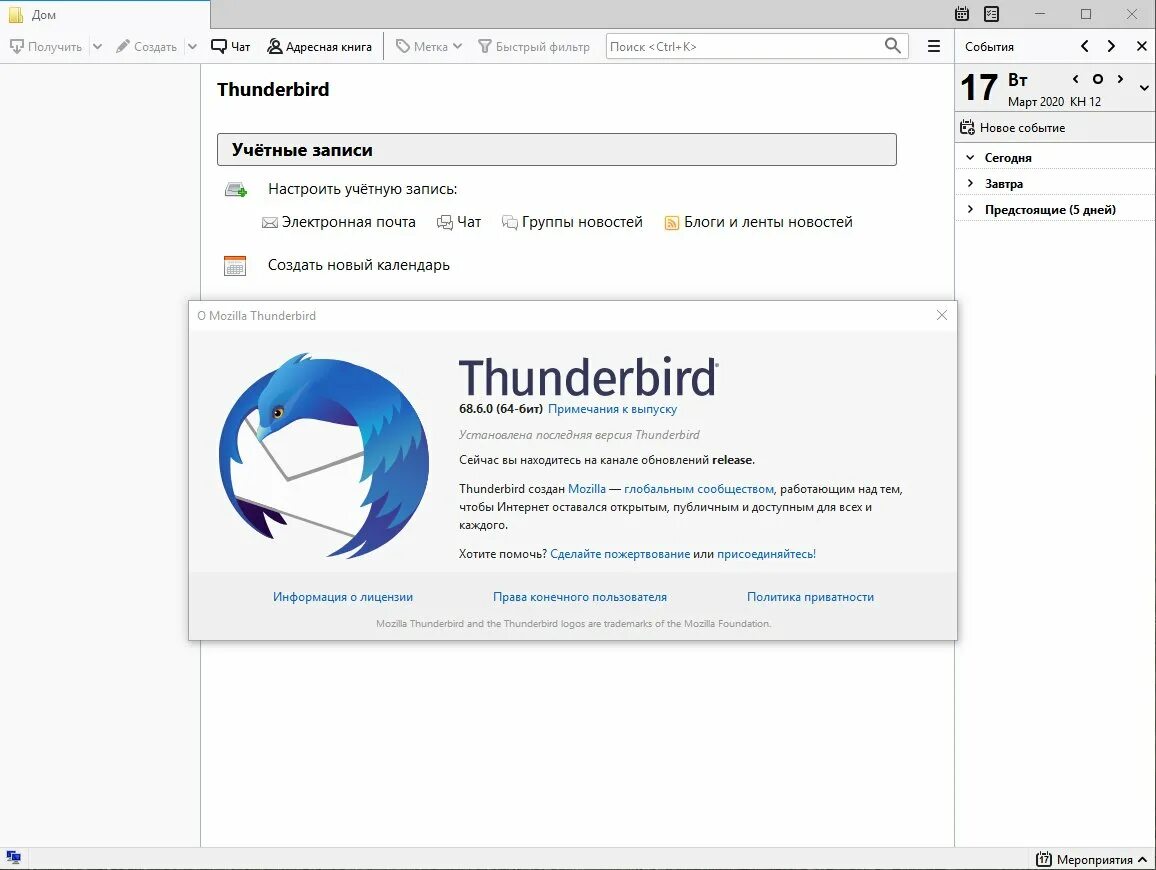Expand Предстоящие (5 дней) section
Image resolution: width=1156 pixels, height=870 pixels.
(x=970, y=209)
